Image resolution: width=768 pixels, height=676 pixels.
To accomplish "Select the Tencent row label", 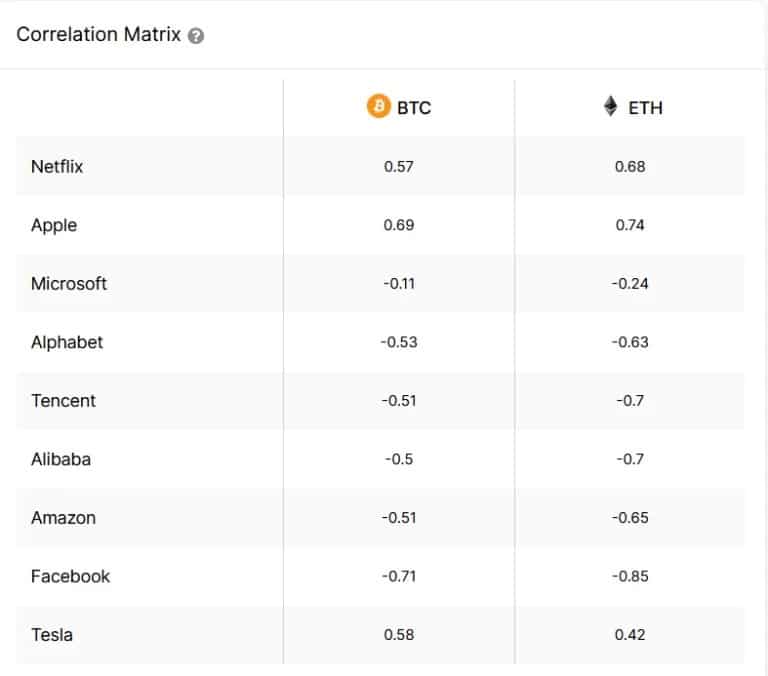I will click(x=64, y=401).
